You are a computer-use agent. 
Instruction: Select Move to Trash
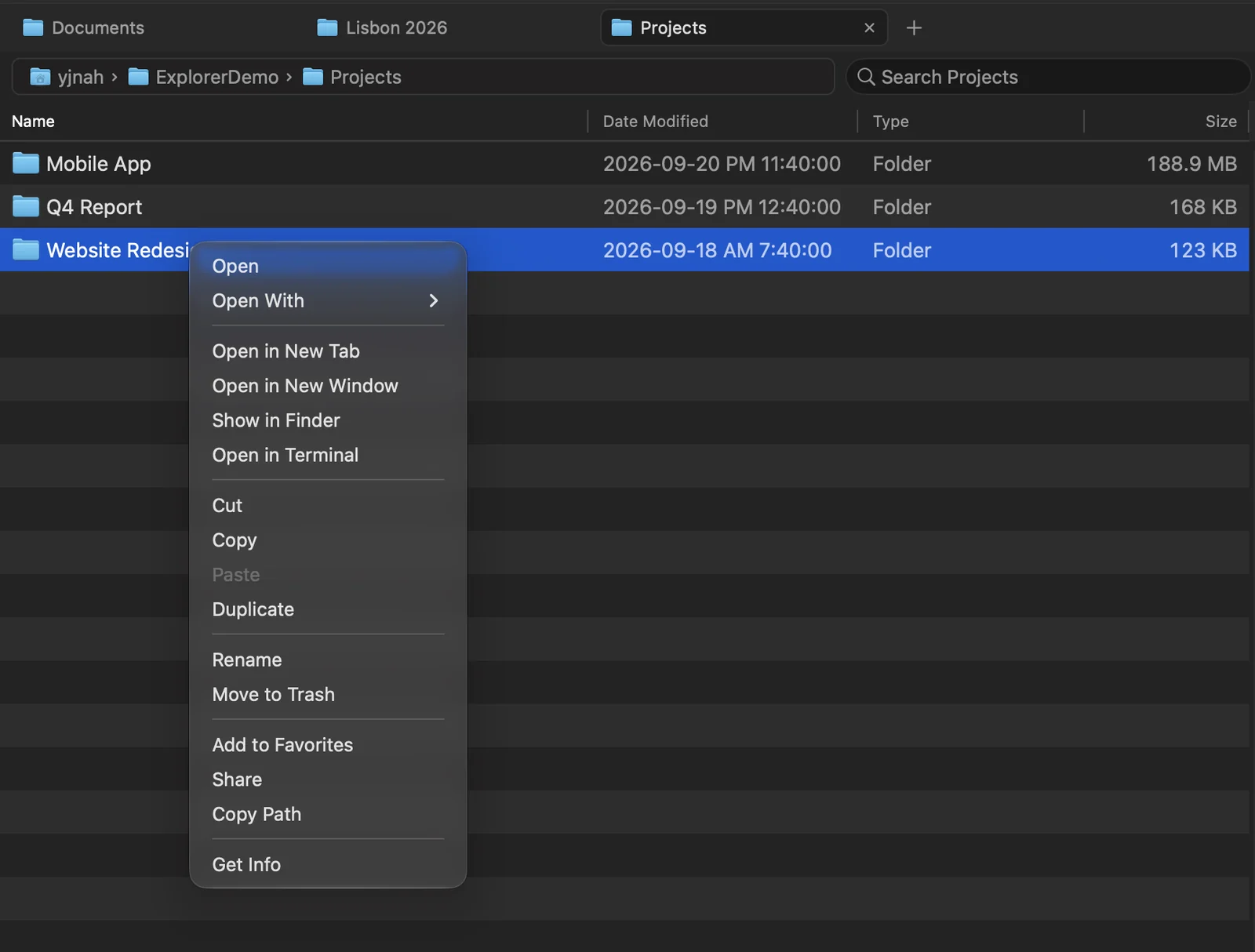coord(328,695)
